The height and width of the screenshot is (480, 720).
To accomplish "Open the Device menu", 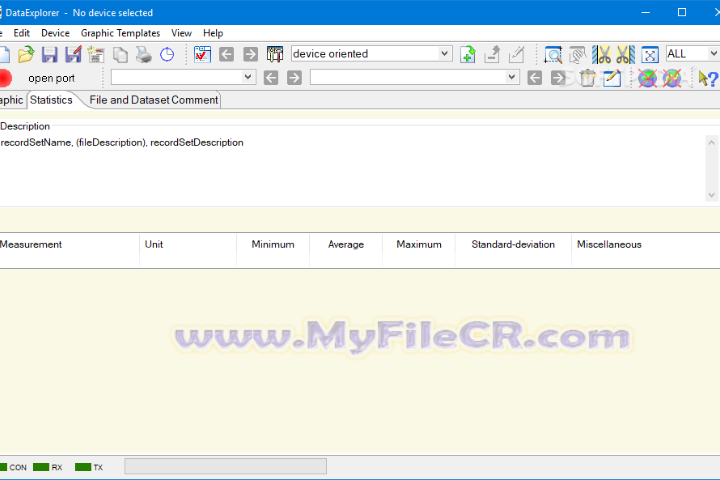I will point(55,33).
